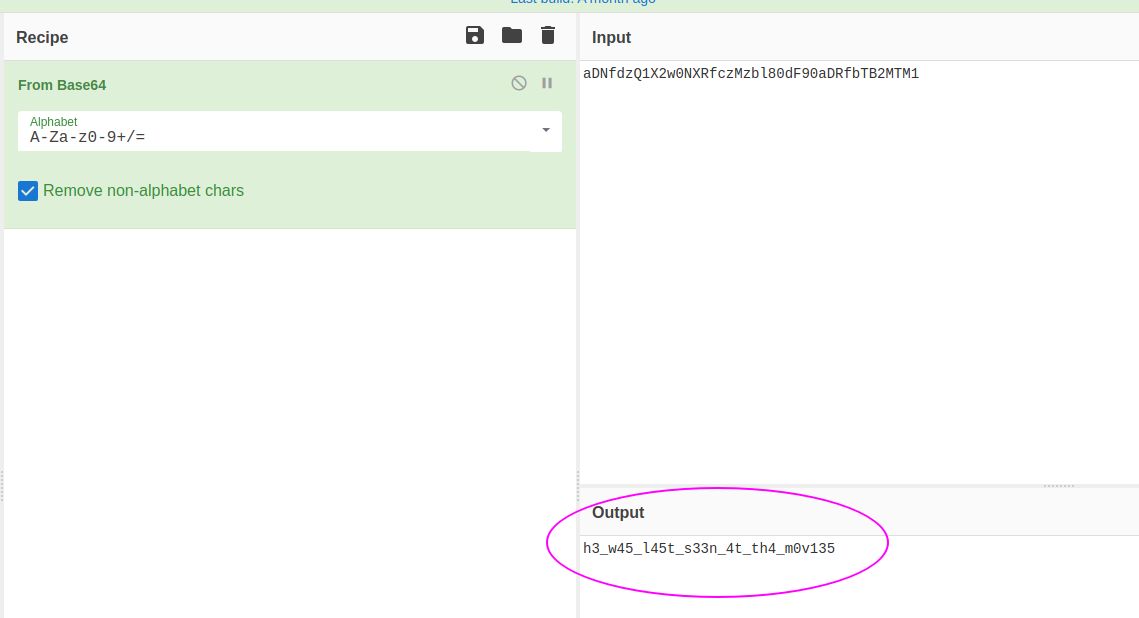This screenshot has height=618, width=1139.
Task: Save the current recipe
Action: tap(474, 36)
